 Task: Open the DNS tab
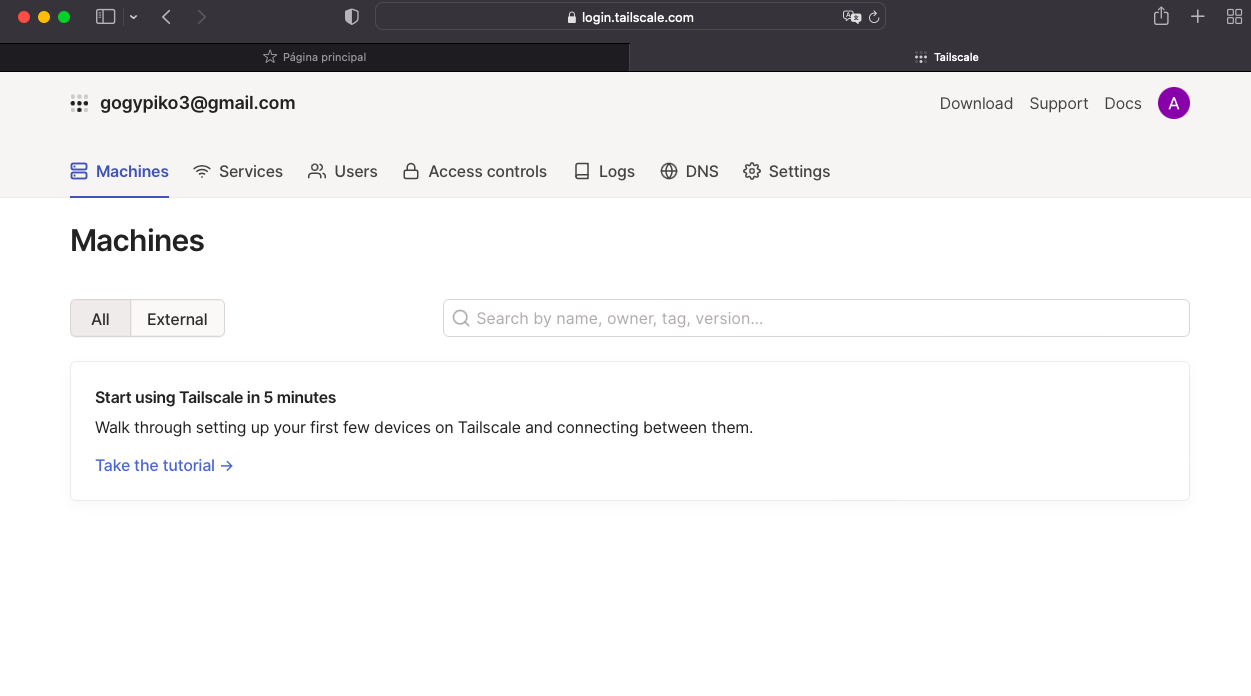click(689, 171)
